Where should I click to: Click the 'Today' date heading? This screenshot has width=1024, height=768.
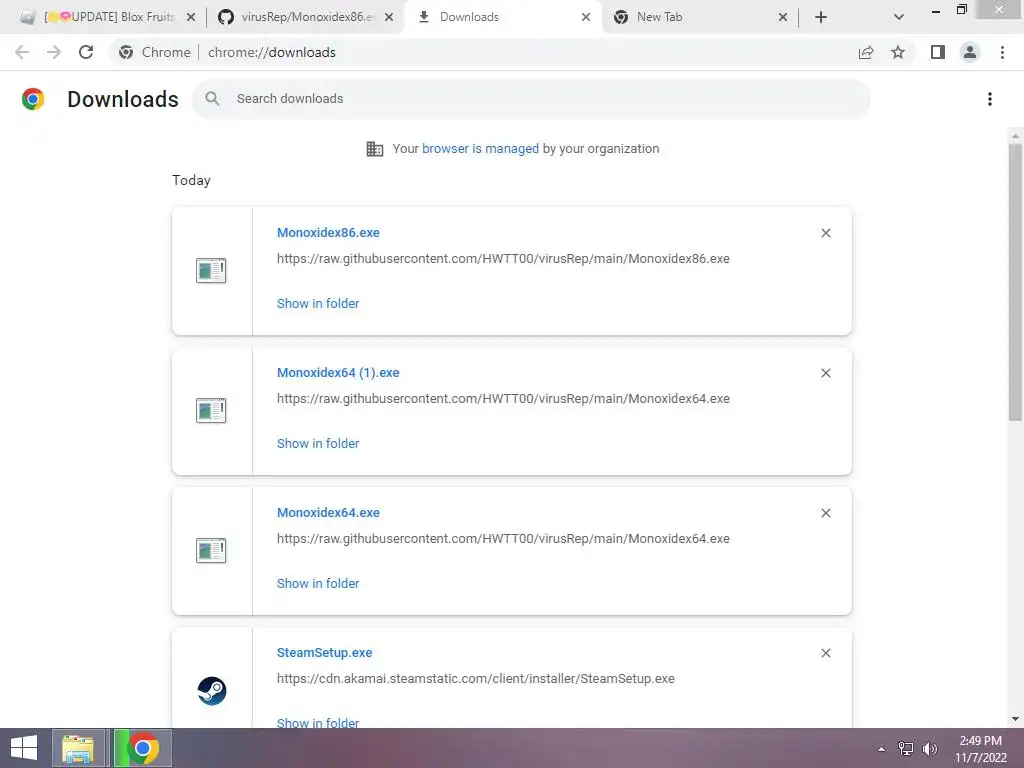click(191, 180)
